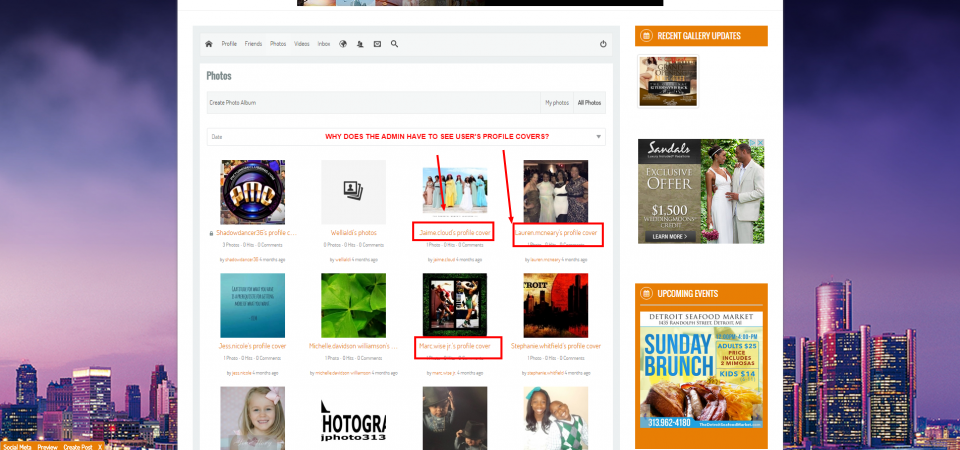Click the Recent Gallery Updates heading
This screenshot has width=960, height=450.
point(699,36)
